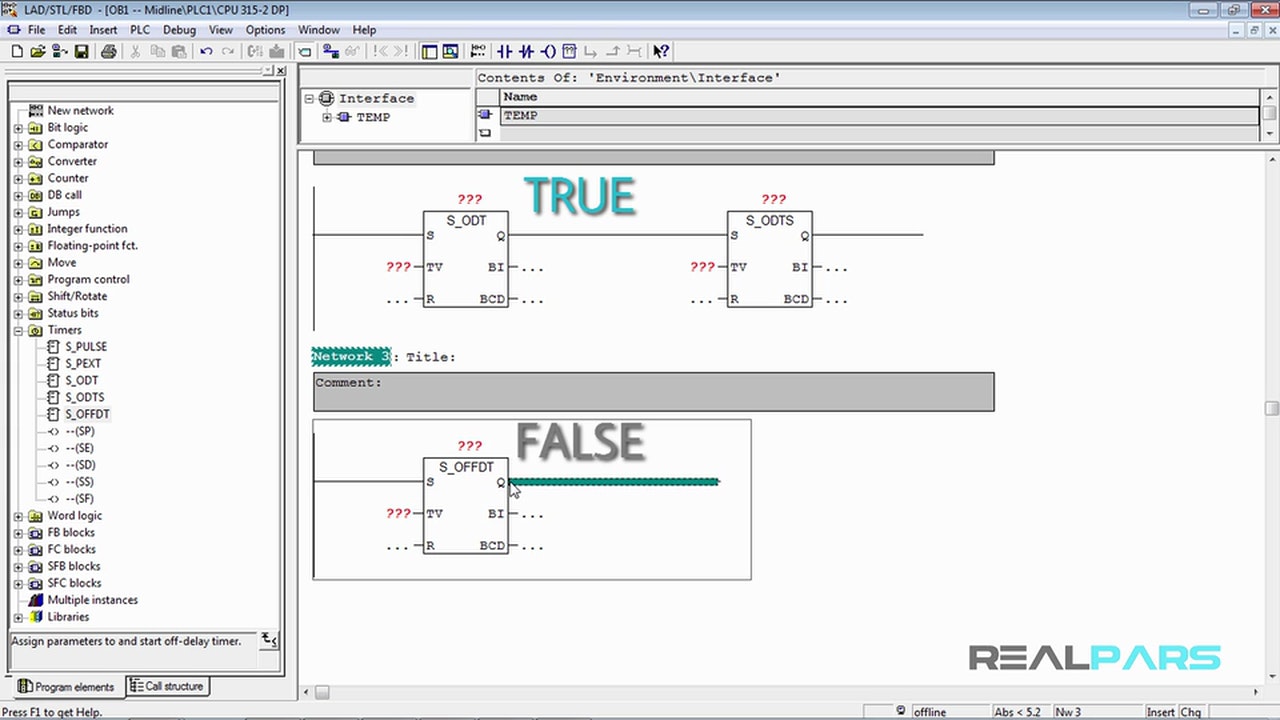Screen dimensions: 1280x720
Task: Expand the Jumps folder
Action: pos(18,213)
